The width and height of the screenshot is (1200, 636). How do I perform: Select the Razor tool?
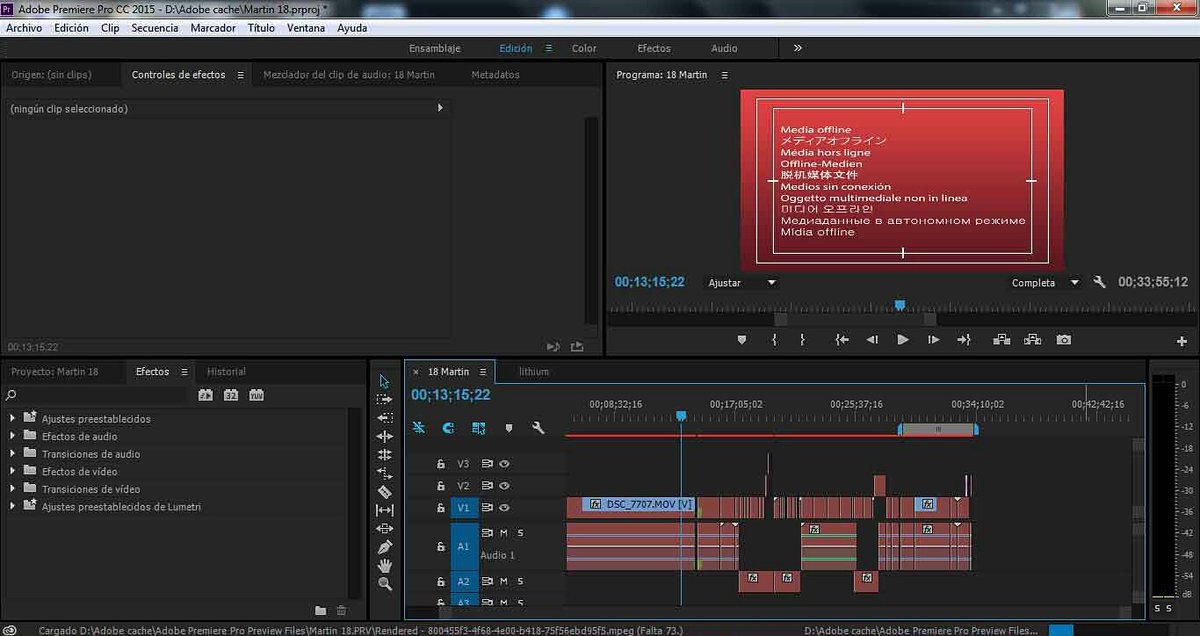(x=385, y=492)
